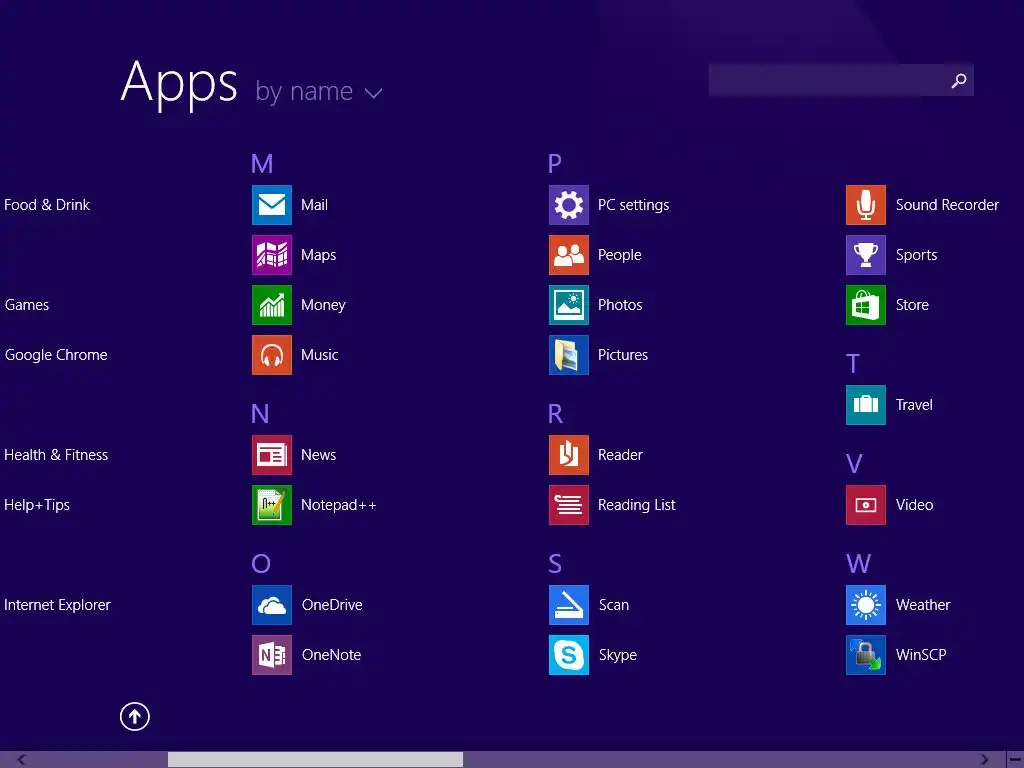Click the 'WinSCP' text label
Viewport: 1024px width, 768px height.
921,655
